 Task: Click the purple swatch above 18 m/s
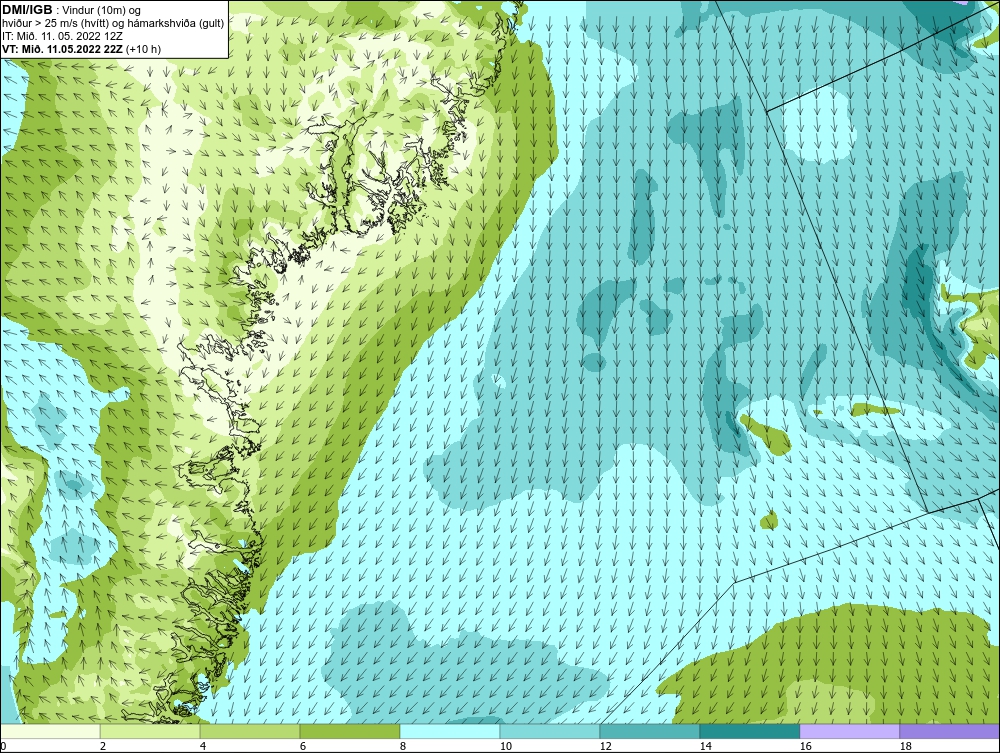[x=949, y=731]
